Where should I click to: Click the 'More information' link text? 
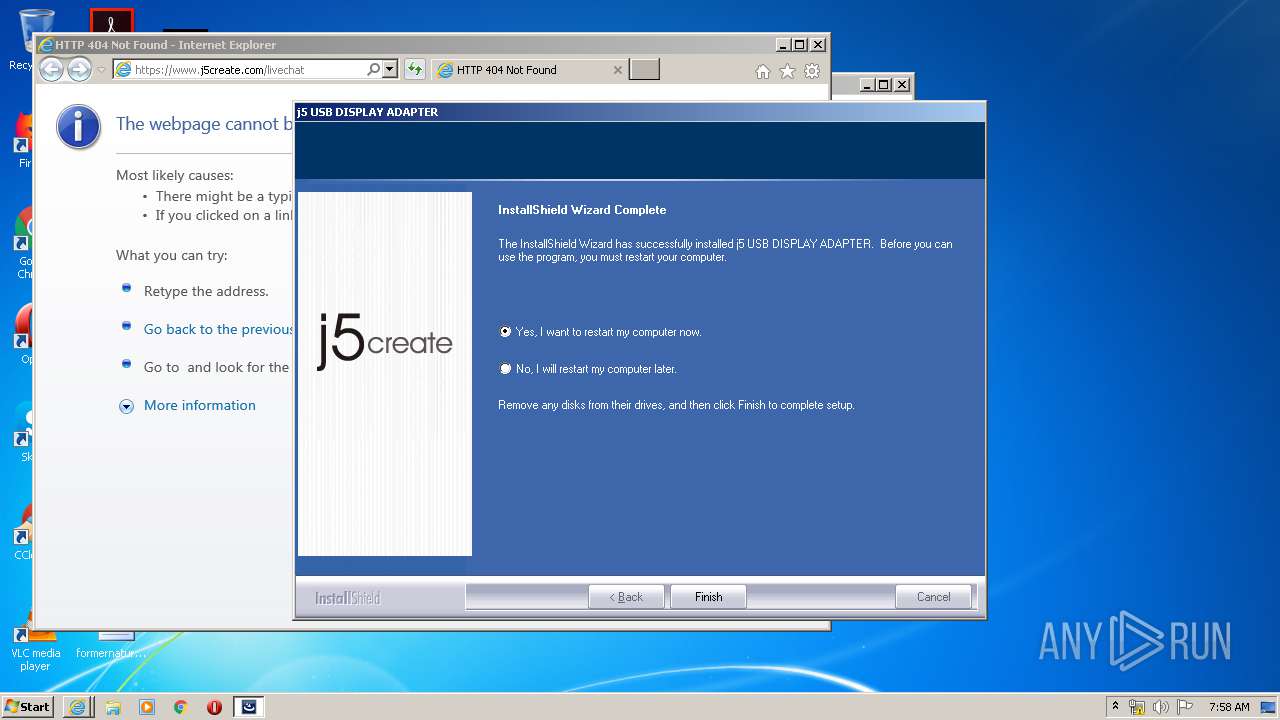click(199, 405)
